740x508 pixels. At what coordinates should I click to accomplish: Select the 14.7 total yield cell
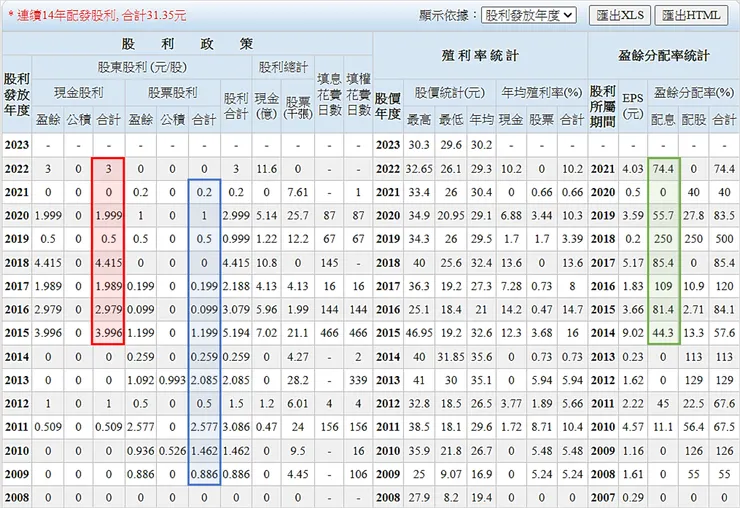(x=572, y=309)
